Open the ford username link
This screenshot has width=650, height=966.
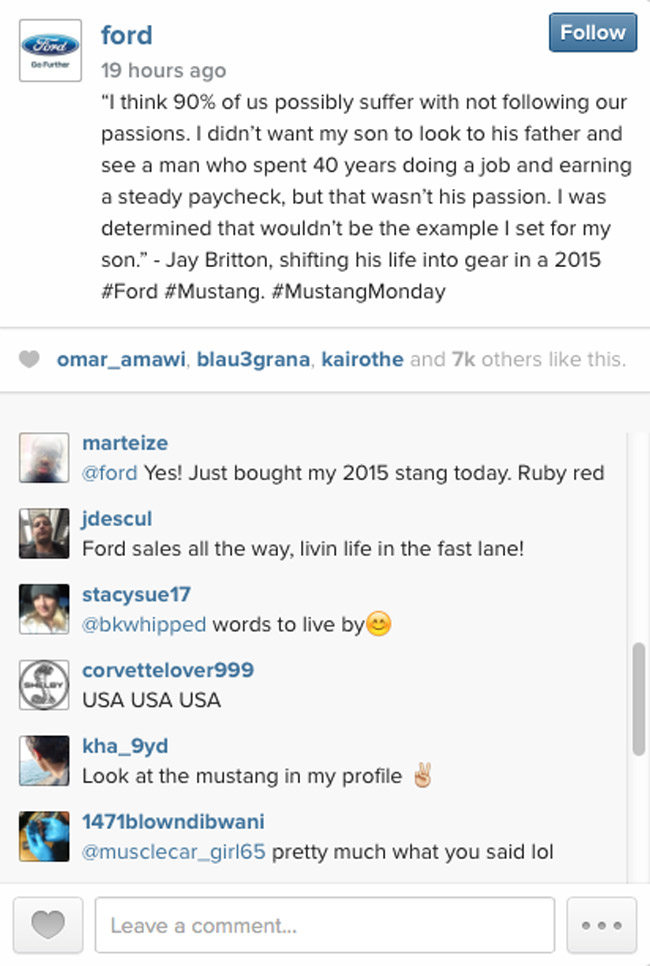(x=127, y=36)
